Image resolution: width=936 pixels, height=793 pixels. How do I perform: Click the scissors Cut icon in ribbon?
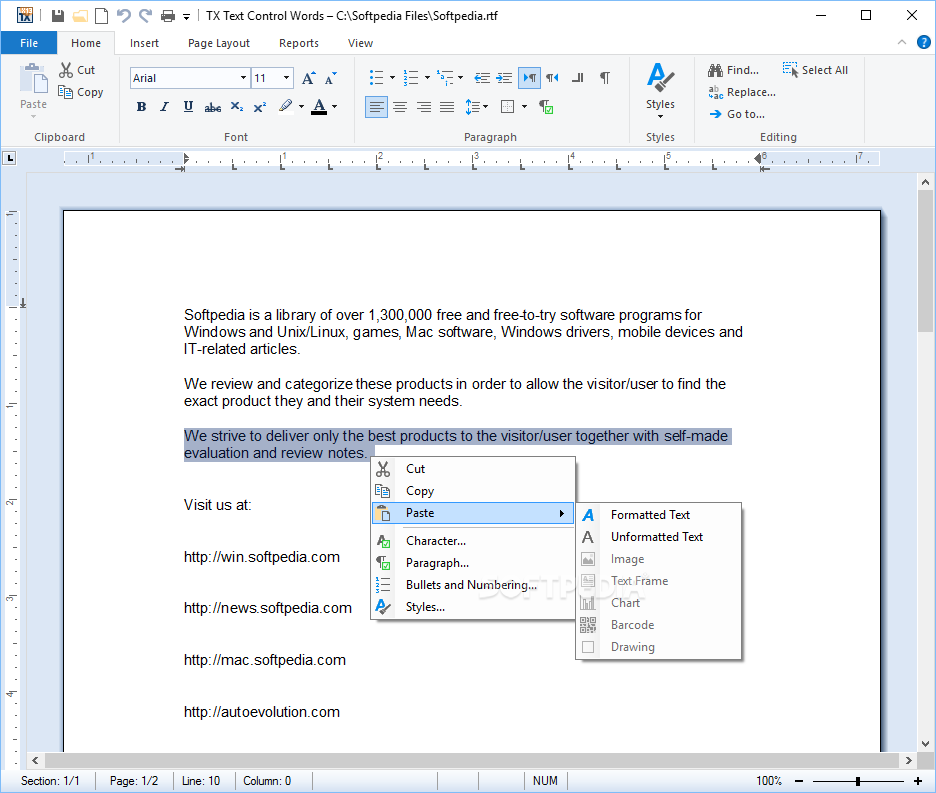click(x=66, y=70)
